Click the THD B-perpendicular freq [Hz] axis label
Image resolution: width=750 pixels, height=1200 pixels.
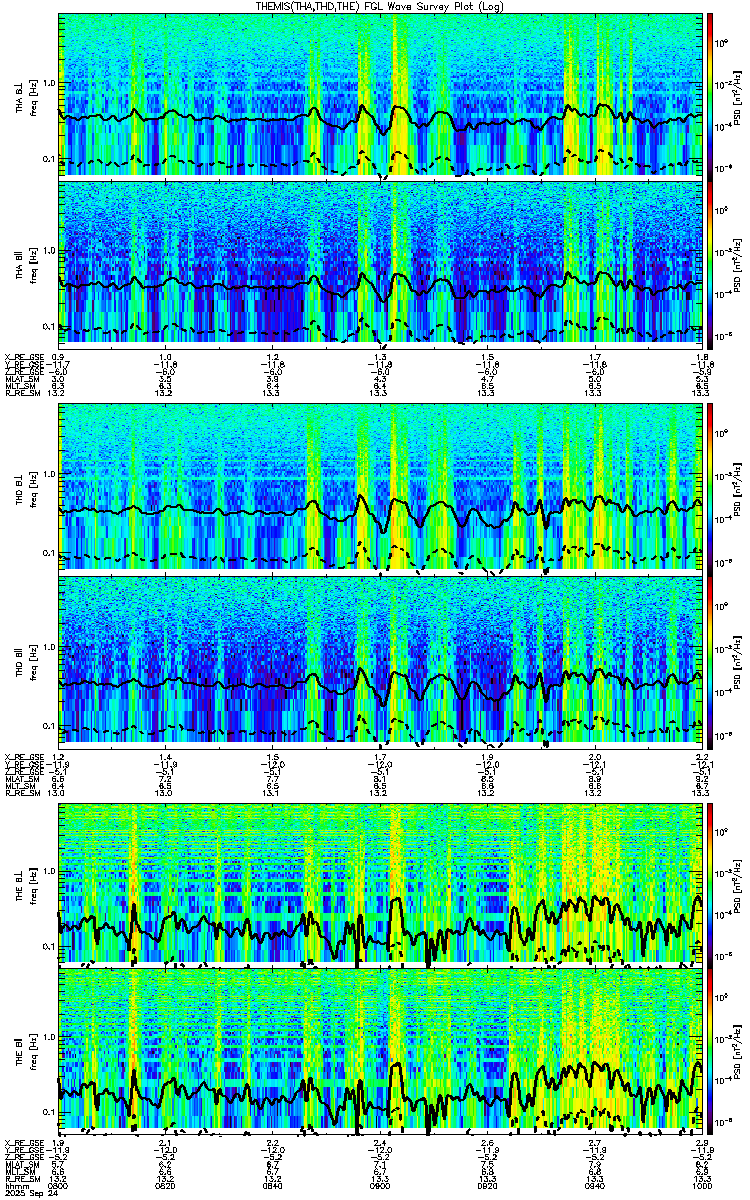(32, 487)
